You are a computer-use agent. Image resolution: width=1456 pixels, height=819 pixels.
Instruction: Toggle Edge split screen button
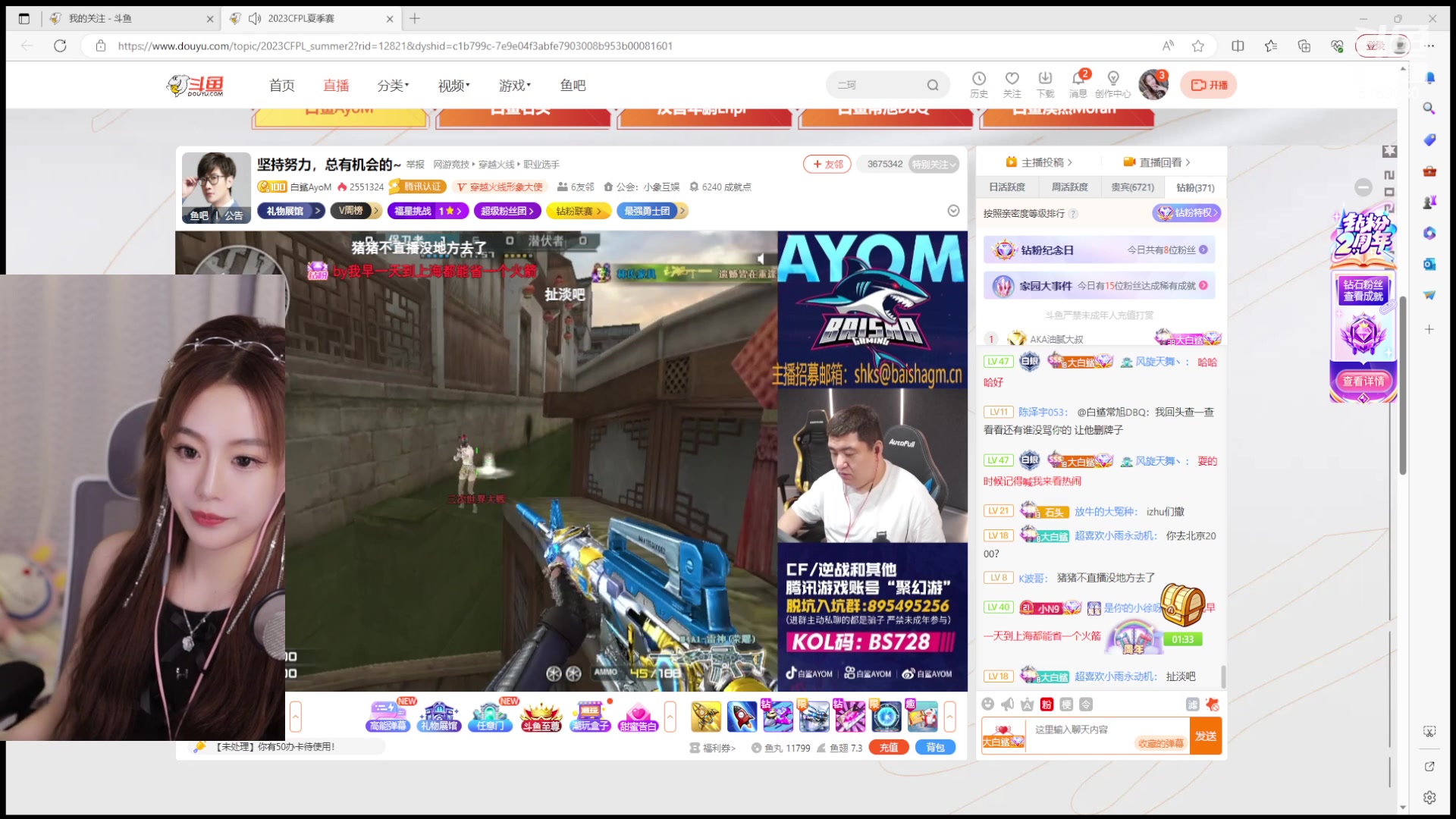[1238, 46]
